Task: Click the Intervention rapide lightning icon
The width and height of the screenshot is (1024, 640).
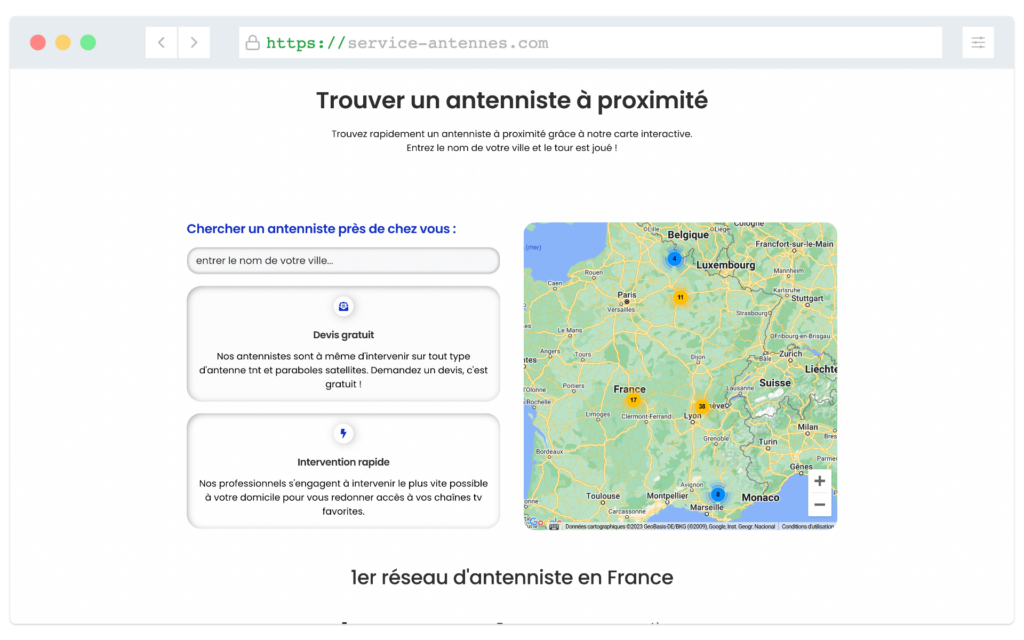Action: tap(343, 433)
